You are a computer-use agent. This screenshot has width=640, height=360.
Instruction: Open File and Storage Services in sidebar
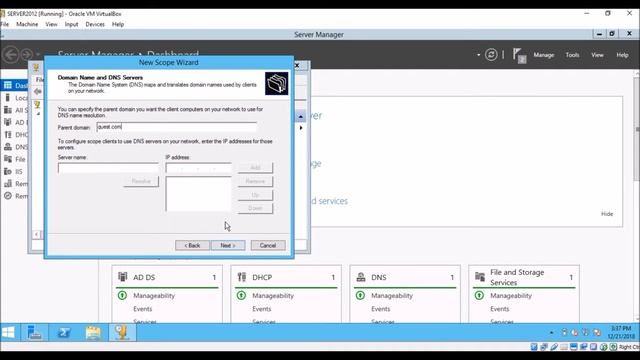point(15,159)
